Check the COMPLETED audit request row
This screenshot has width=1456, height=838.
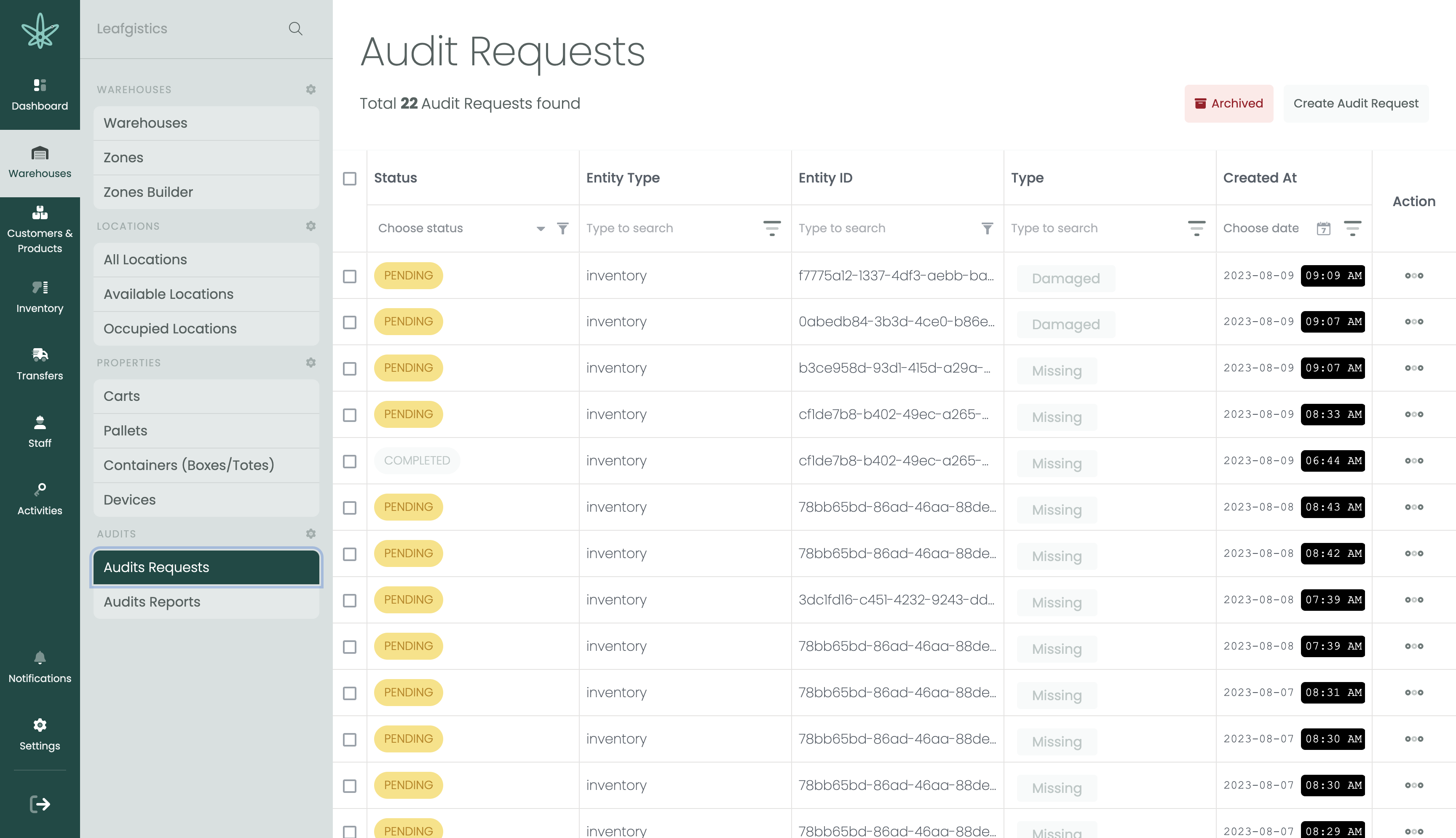[x=350, y=462]
